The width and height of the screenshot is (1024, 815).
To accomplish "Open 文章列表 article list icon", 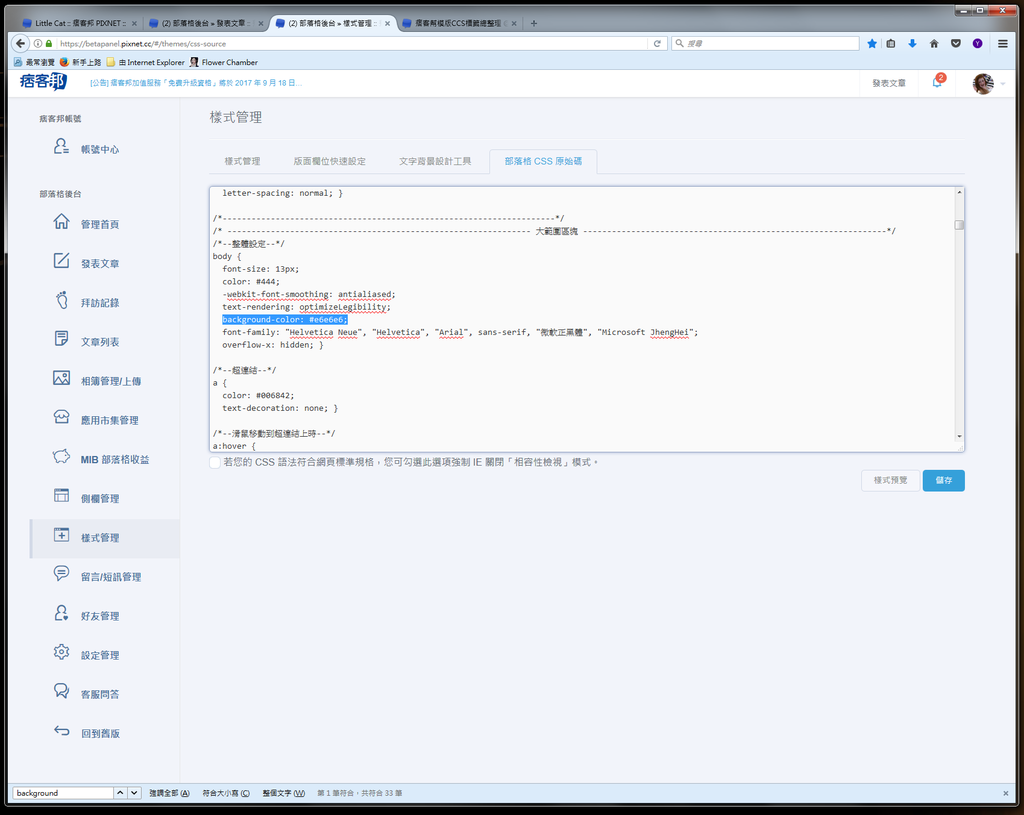I will pos(61,340).
